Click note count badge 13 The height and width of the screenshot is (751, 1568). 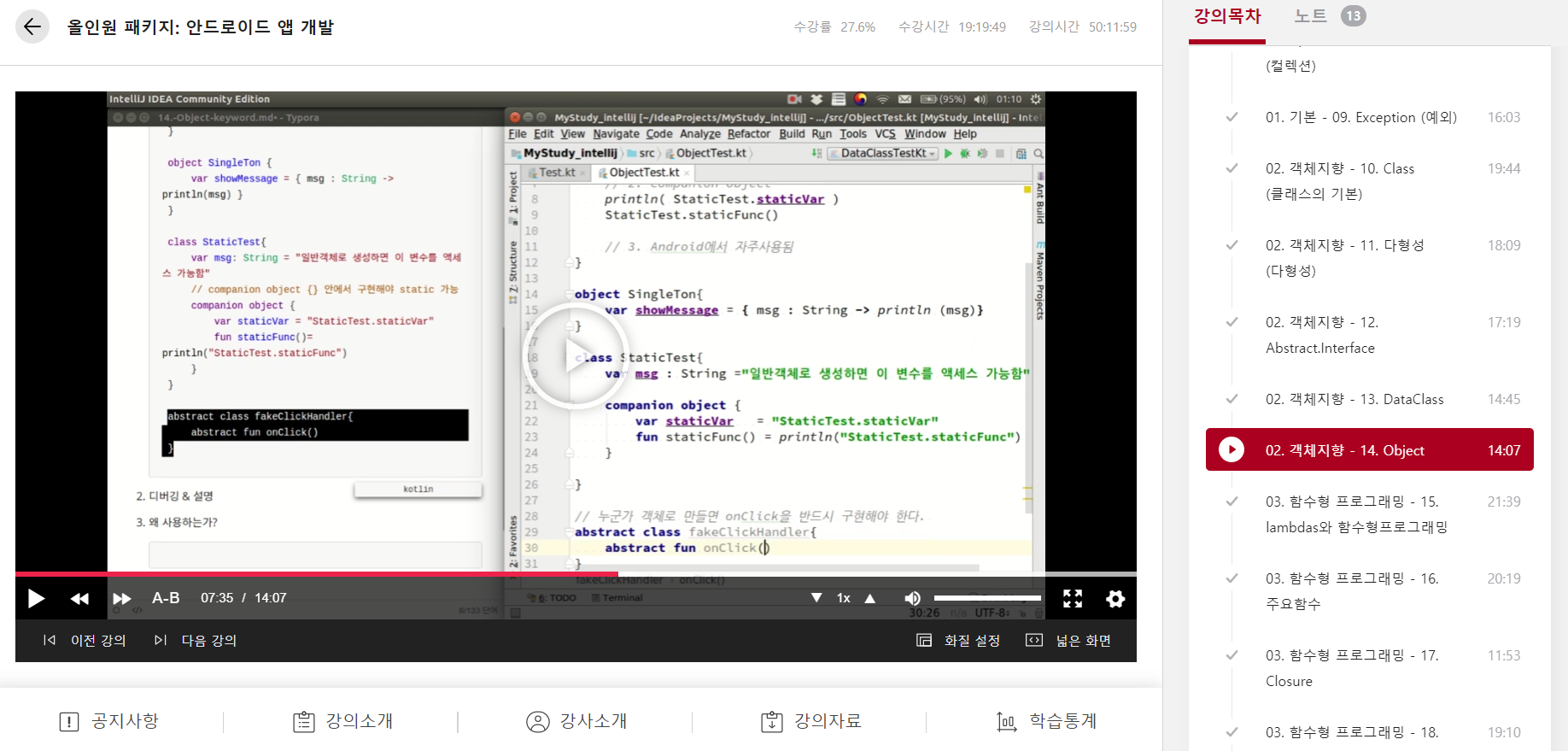tap(1354, 16)
